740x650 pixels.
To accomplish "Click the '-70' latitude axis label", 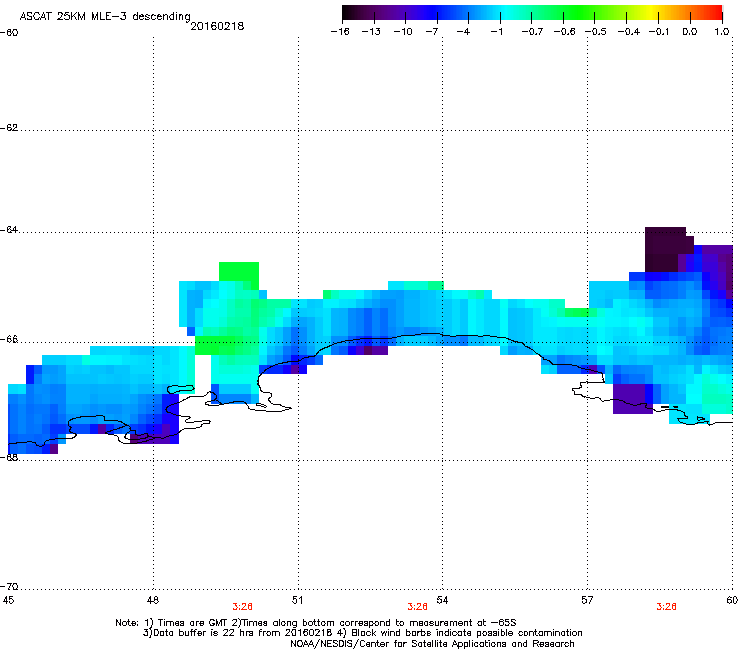I will click(x=9, y=586).
